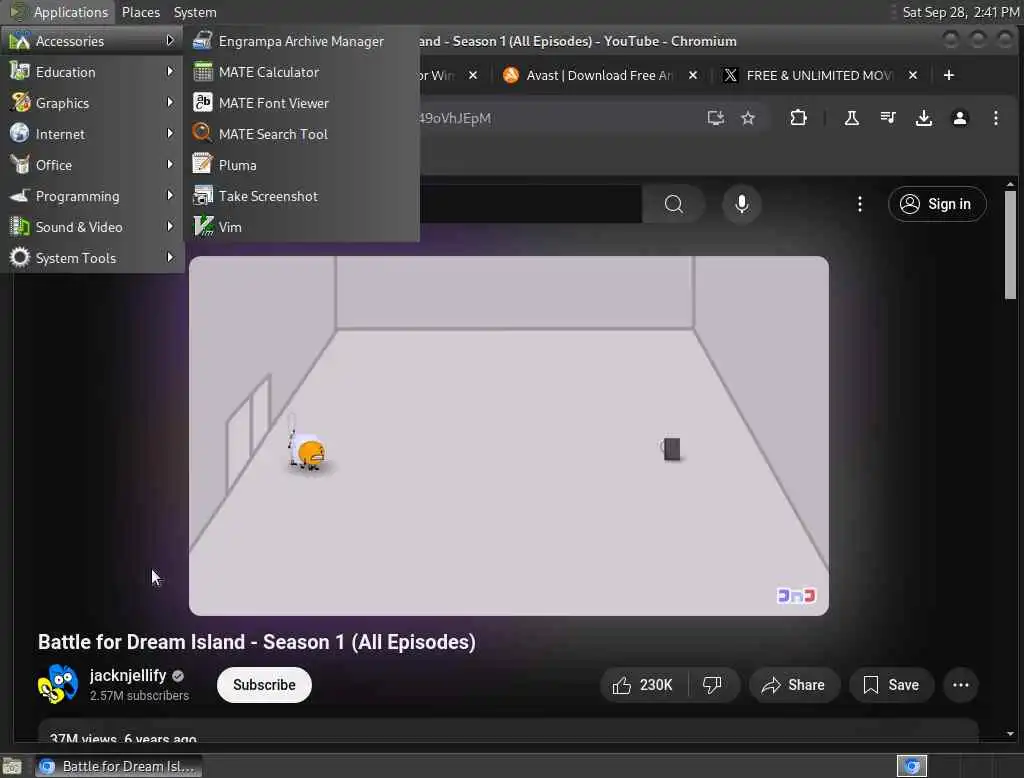Screen dimensions: 1024x778
Task: Switch to Battle for Dream Island taskbar window
Action: pyautogui.click(x=119, y=766)
